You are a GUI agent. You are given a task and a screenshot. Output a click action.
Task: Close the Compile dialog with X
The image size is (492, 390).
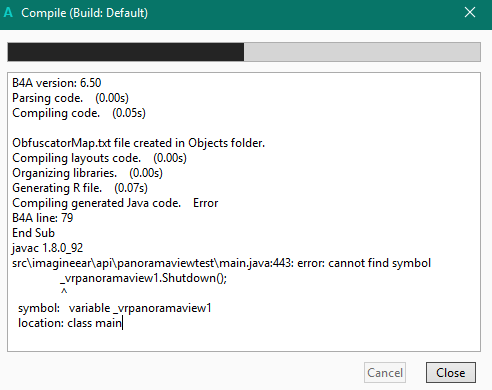(470, 13)
